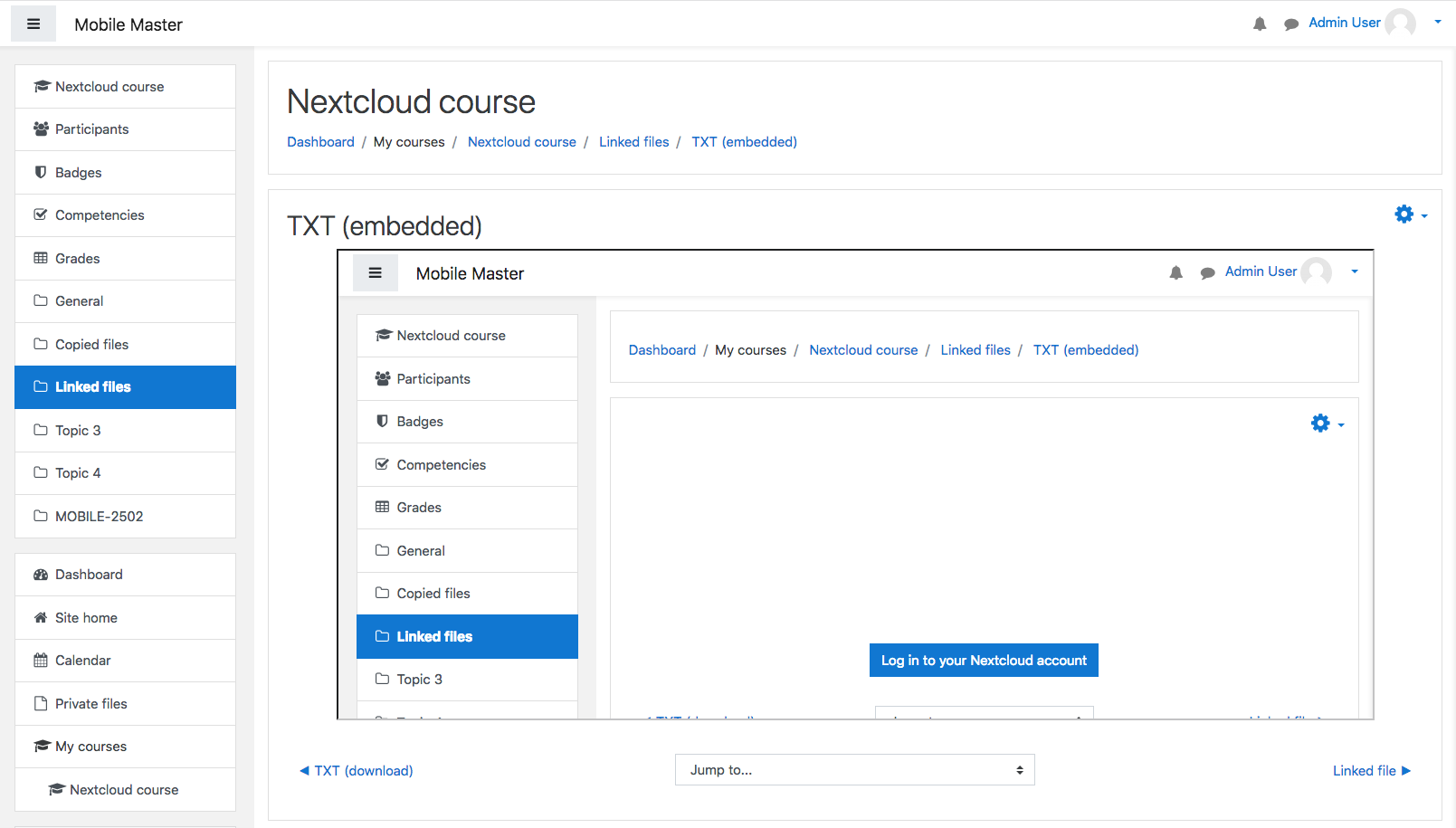Viewport: 1456px width, 828px height.
Task: Toggle hamburger button inside embedded frame
Action: click(x=375, y=273)
